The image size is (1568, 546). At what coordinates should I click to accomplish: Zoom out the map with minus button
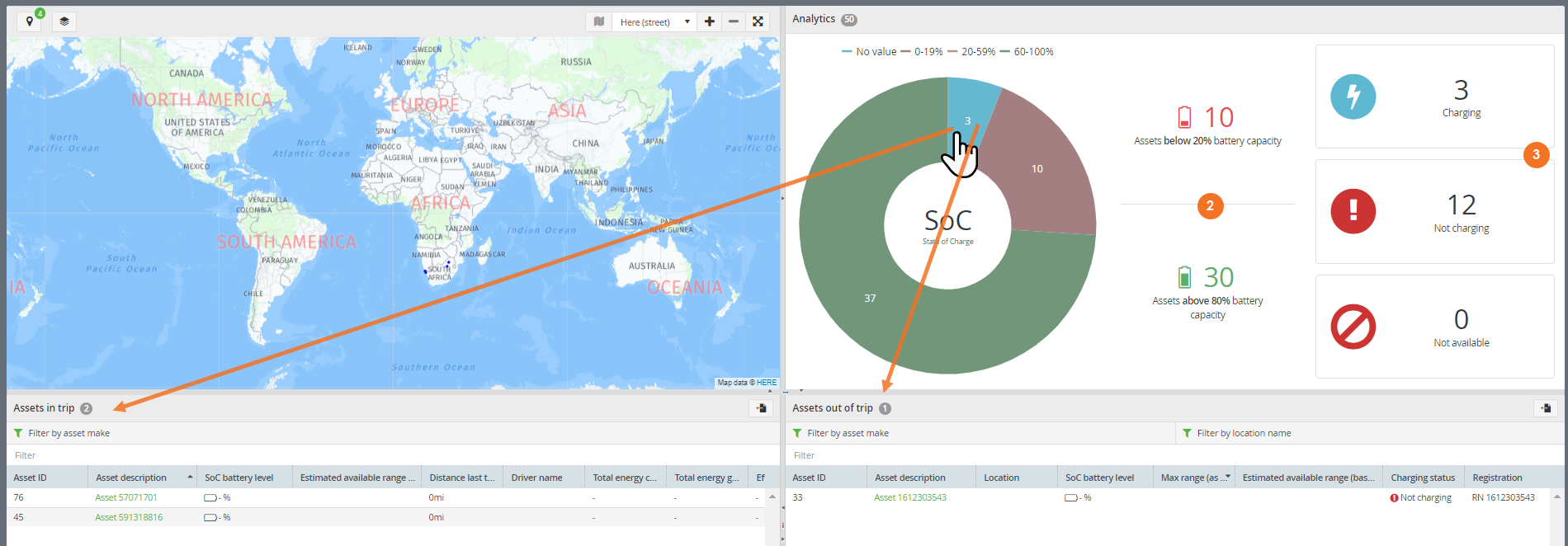point(734,21)
